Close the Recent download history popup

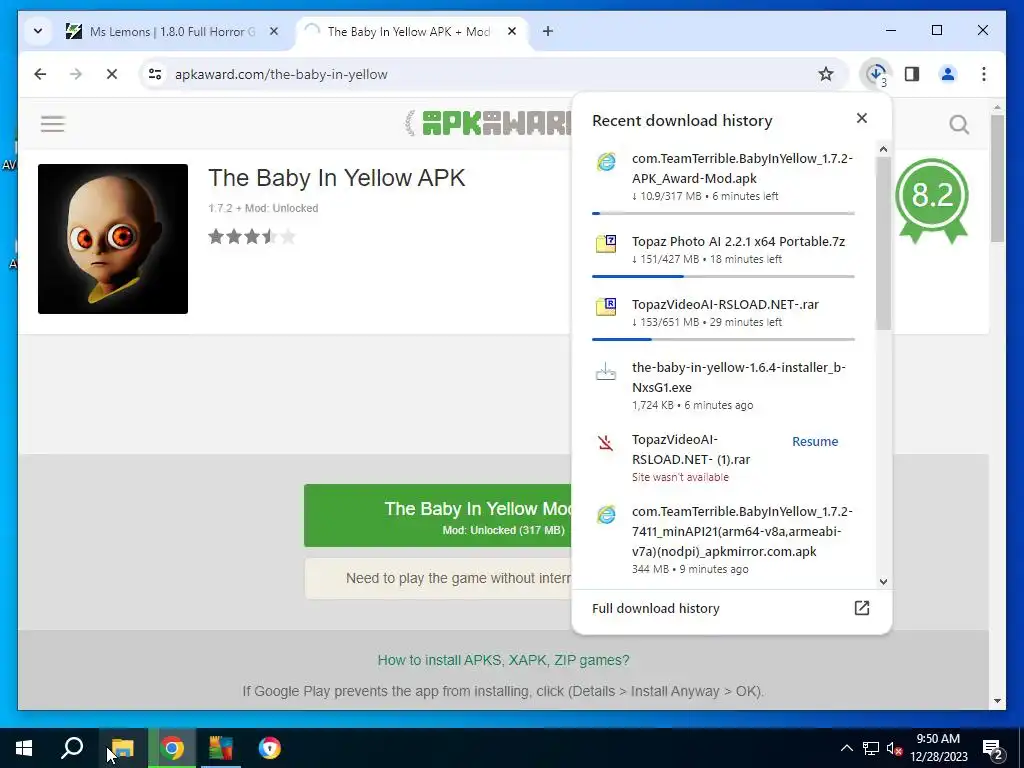coord(861,118)
